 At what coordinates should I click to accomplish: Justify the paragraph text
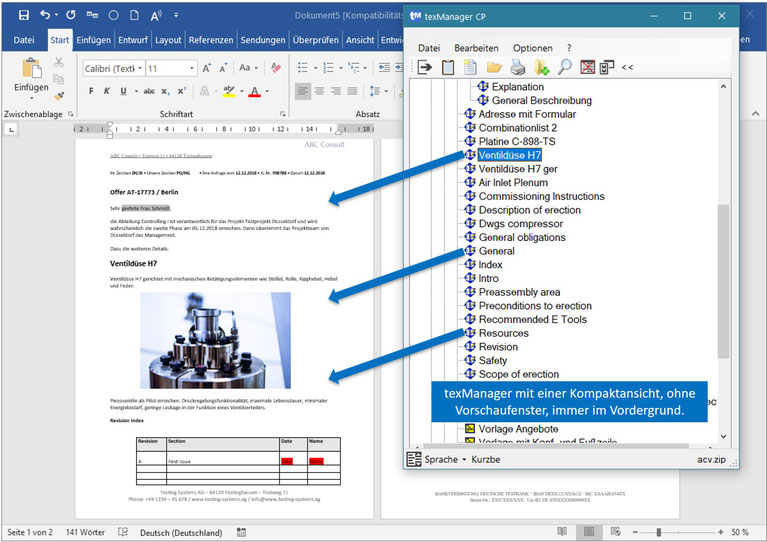click(x=352, y=91)
